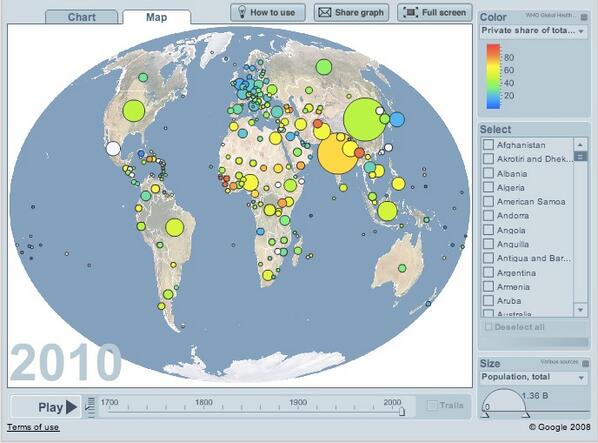
Task: Click the Brazil bubble on map
Action: (x=175, y=228)
